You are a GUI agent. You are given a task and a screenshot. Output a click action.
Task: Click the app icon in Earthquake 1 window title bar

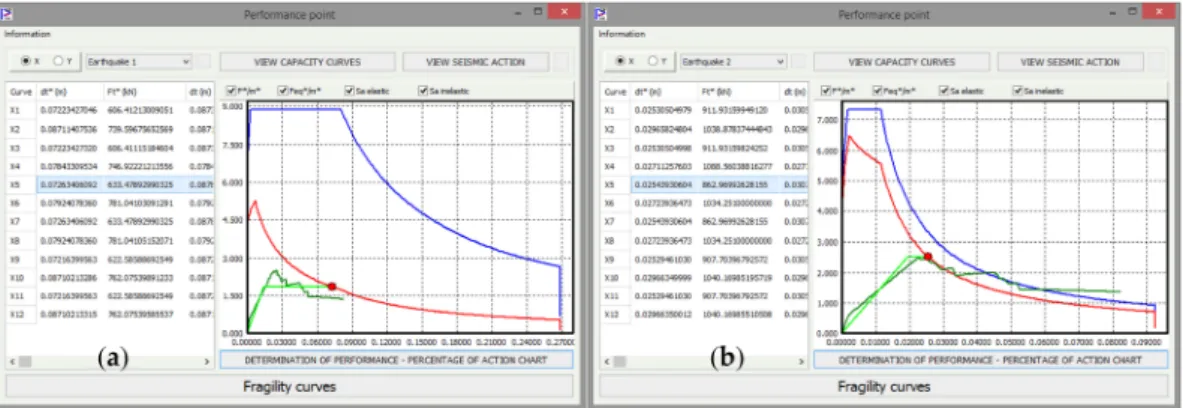point(8,14)
